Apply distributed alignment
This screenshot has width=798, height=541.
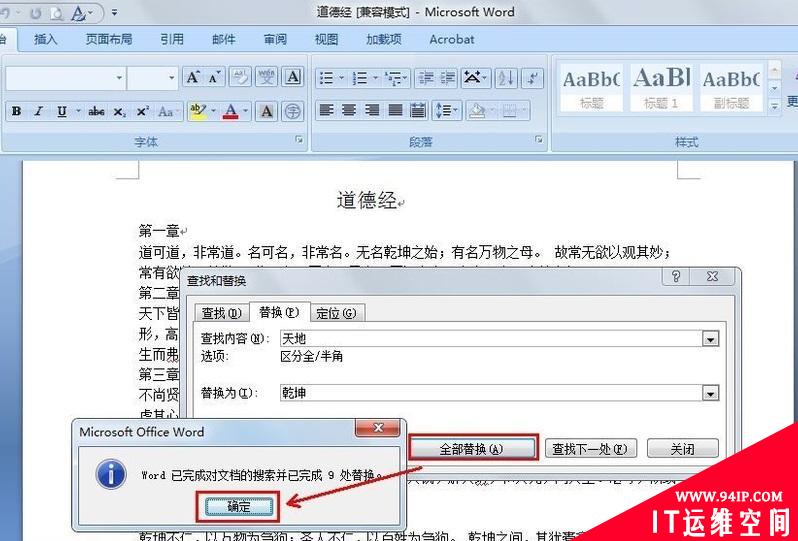pos(418,110)
